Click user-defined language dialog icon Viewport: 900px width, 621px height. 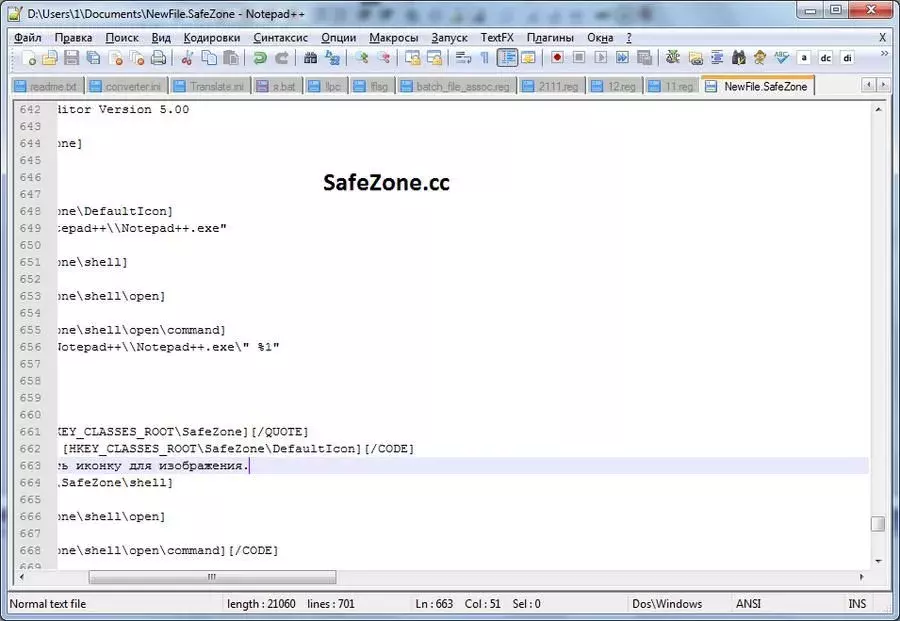(528, 58)
